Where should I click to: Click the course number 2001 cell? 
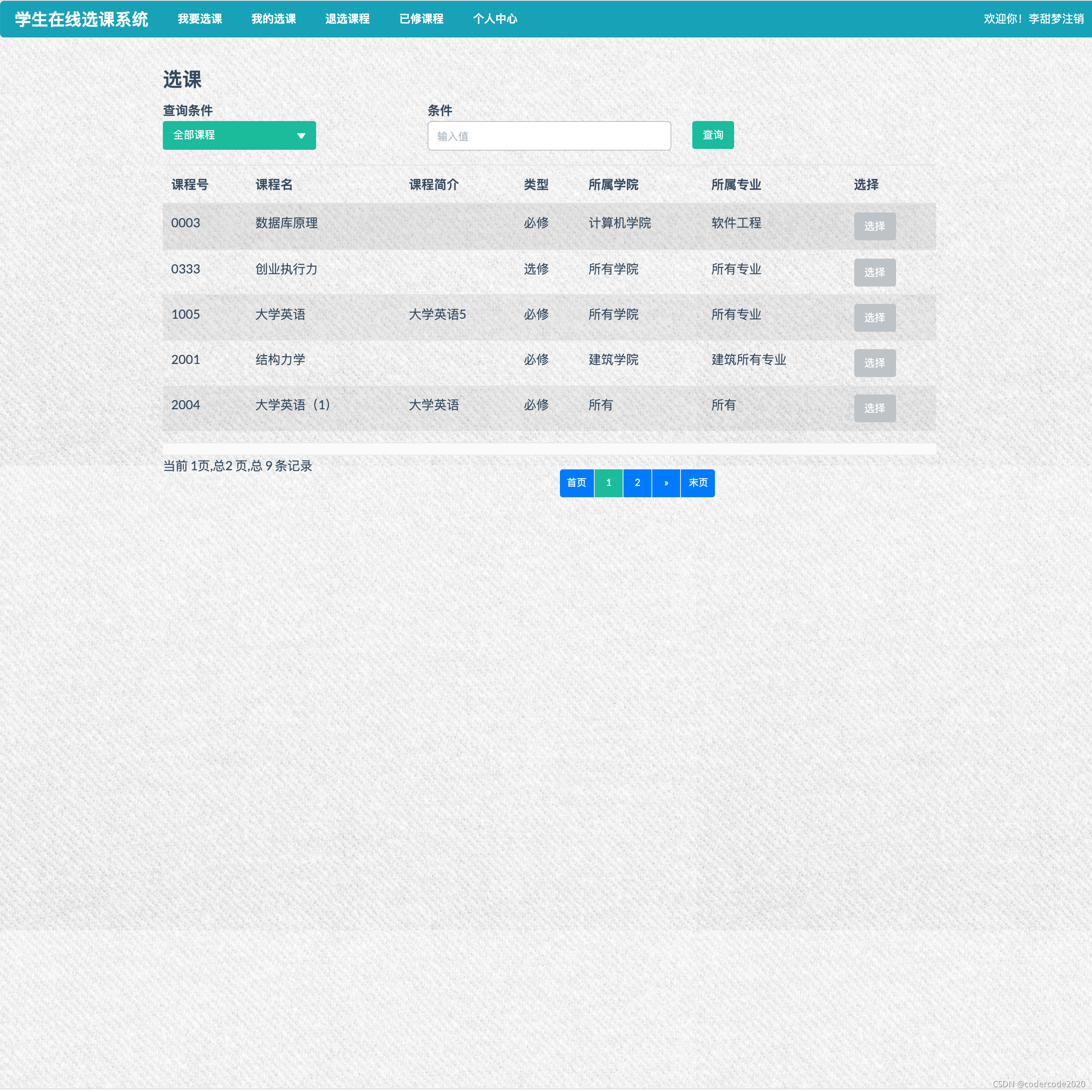(185, 360)
